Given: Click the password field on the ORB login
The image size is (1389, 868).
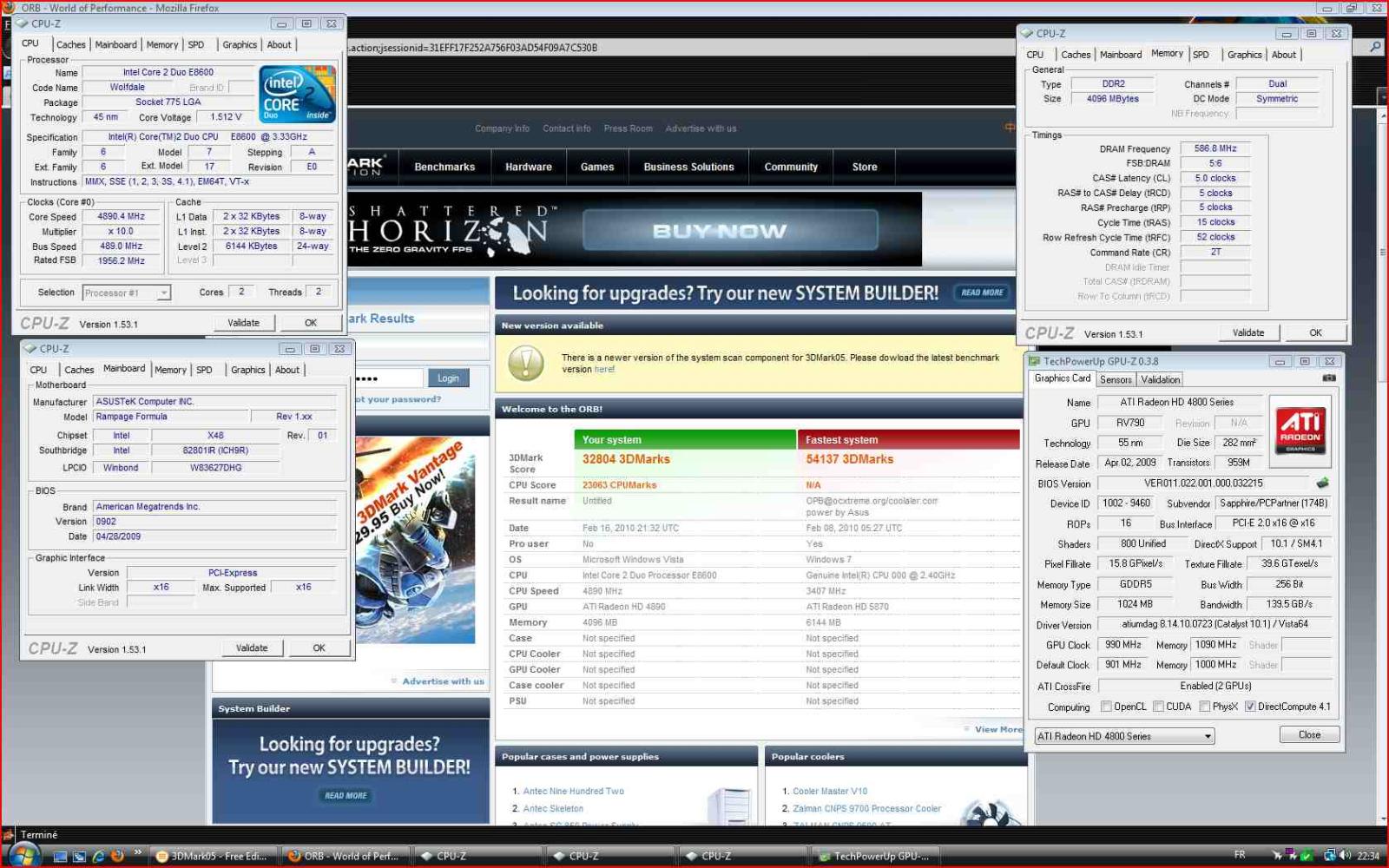Looking at the screenshot, I should [x=388, y=378].
